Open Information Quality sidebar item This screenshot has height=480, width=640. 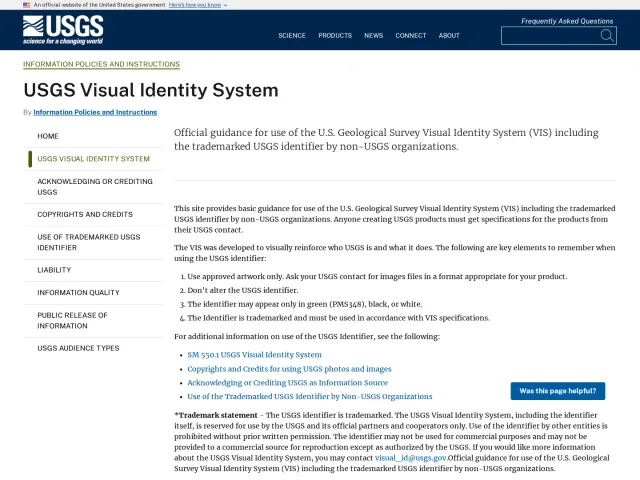coord(78,292)
